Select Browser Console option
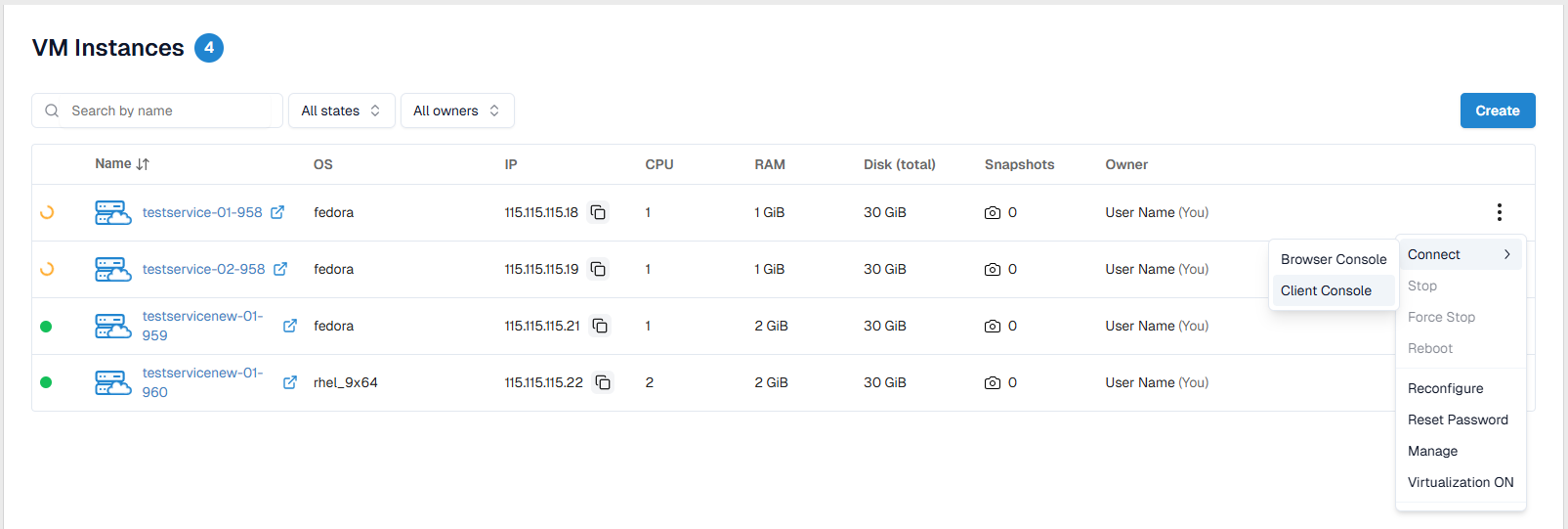1568x529 pixels. (1333, 259)
